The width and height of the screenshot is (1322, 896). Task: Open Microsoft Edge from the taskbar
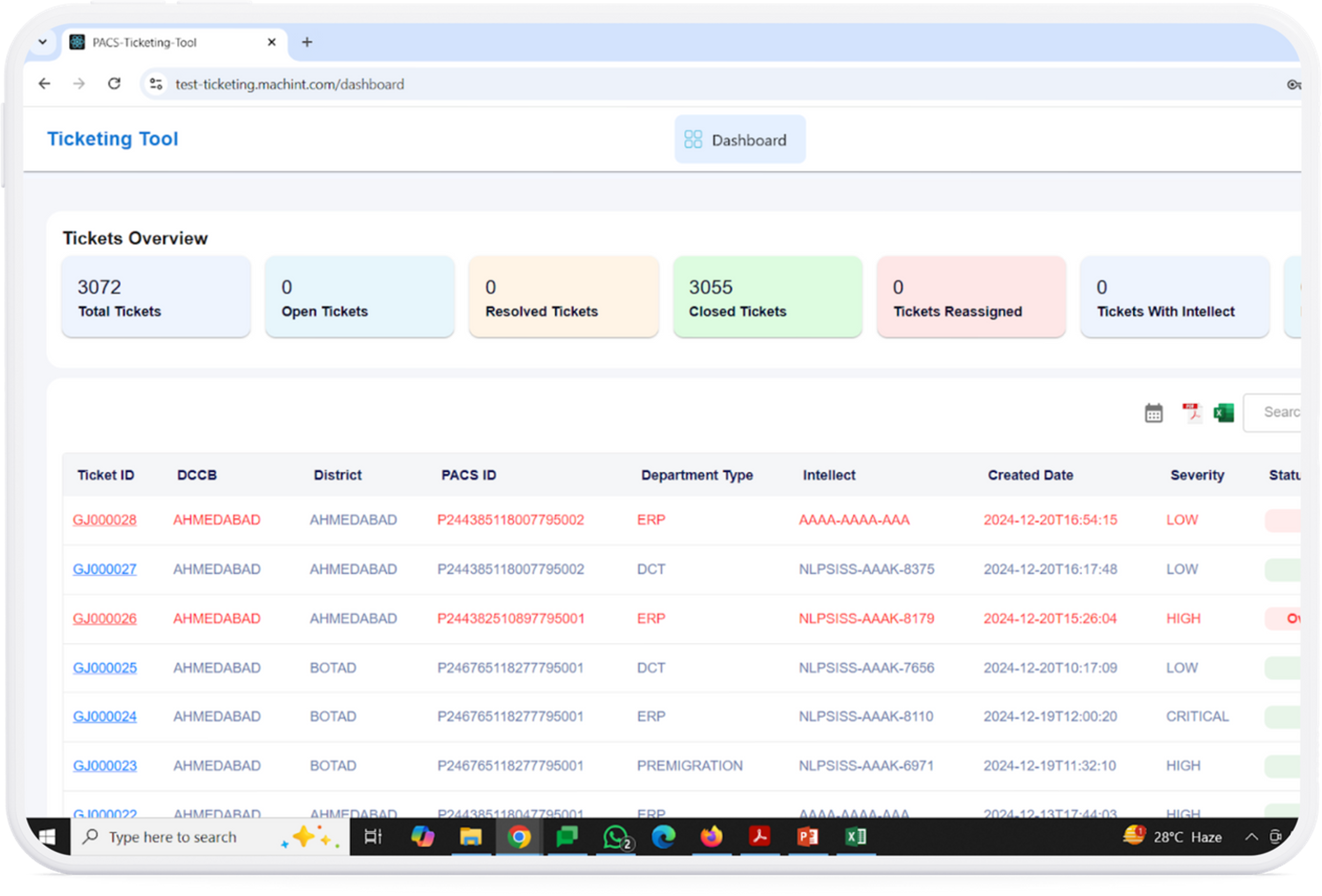663,836
